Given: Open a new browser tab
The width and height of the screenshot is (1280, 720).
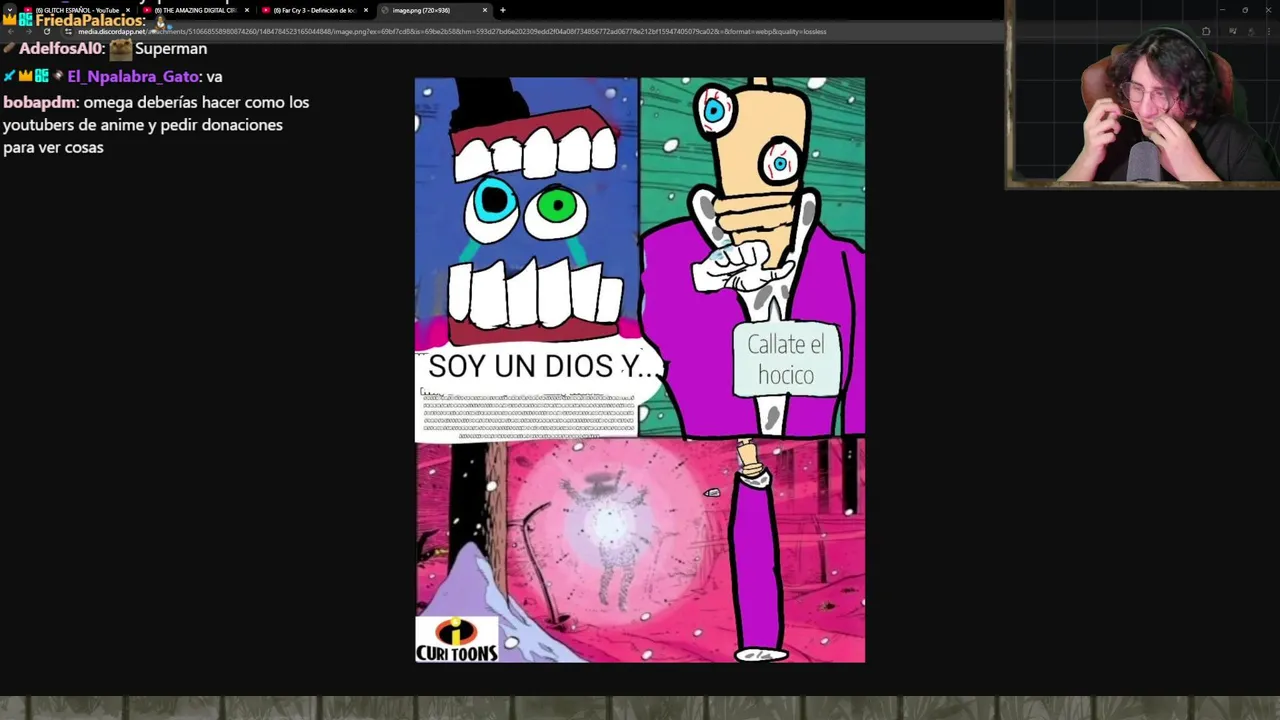Looking at the screenshot, I should point(503,10).
